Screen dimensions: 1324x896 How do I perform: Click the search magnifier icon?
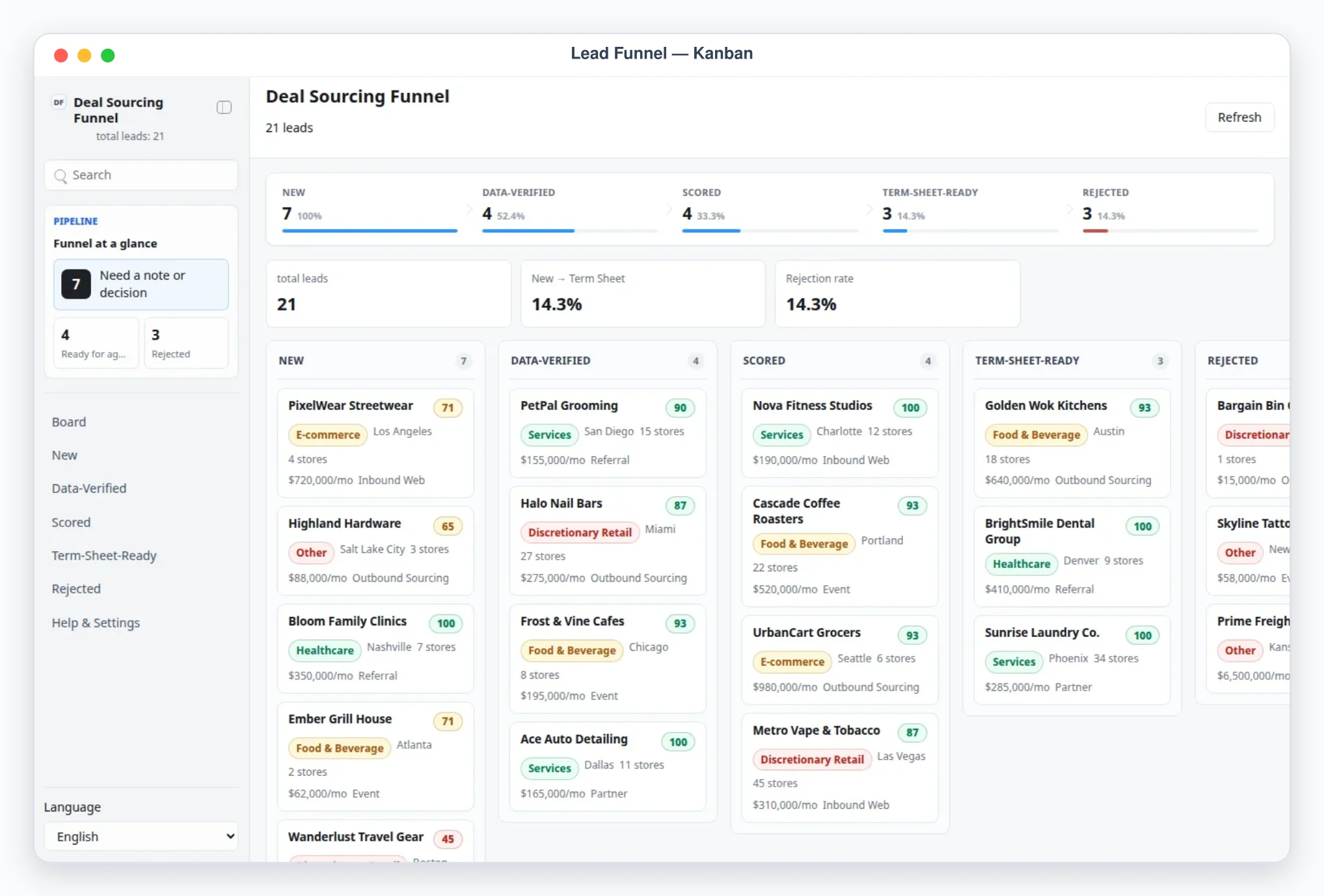[x=61, y=176]
